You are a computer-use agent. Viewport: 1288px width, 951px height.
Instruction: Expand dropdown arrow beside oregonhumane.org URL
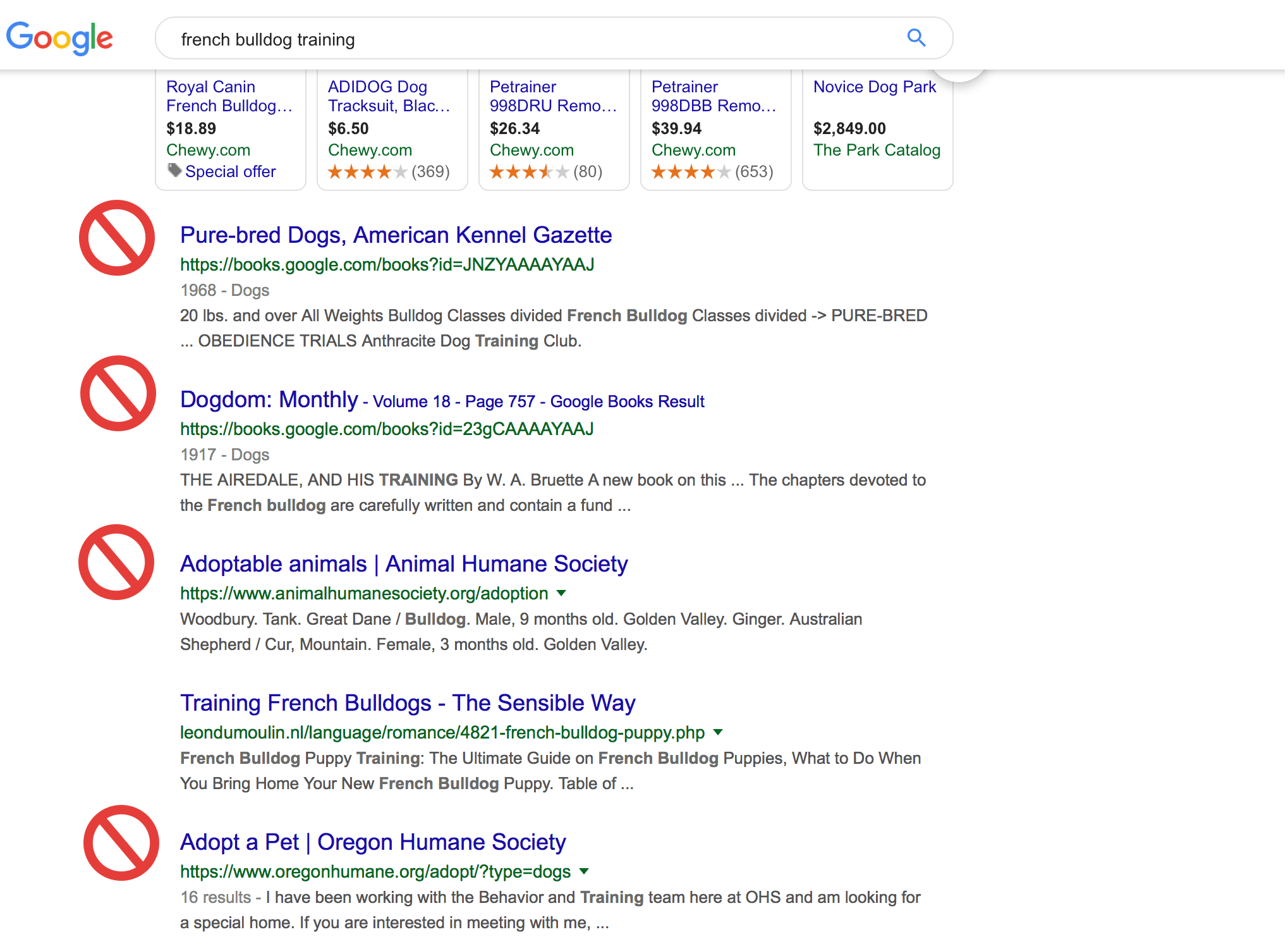pos(584,871)
